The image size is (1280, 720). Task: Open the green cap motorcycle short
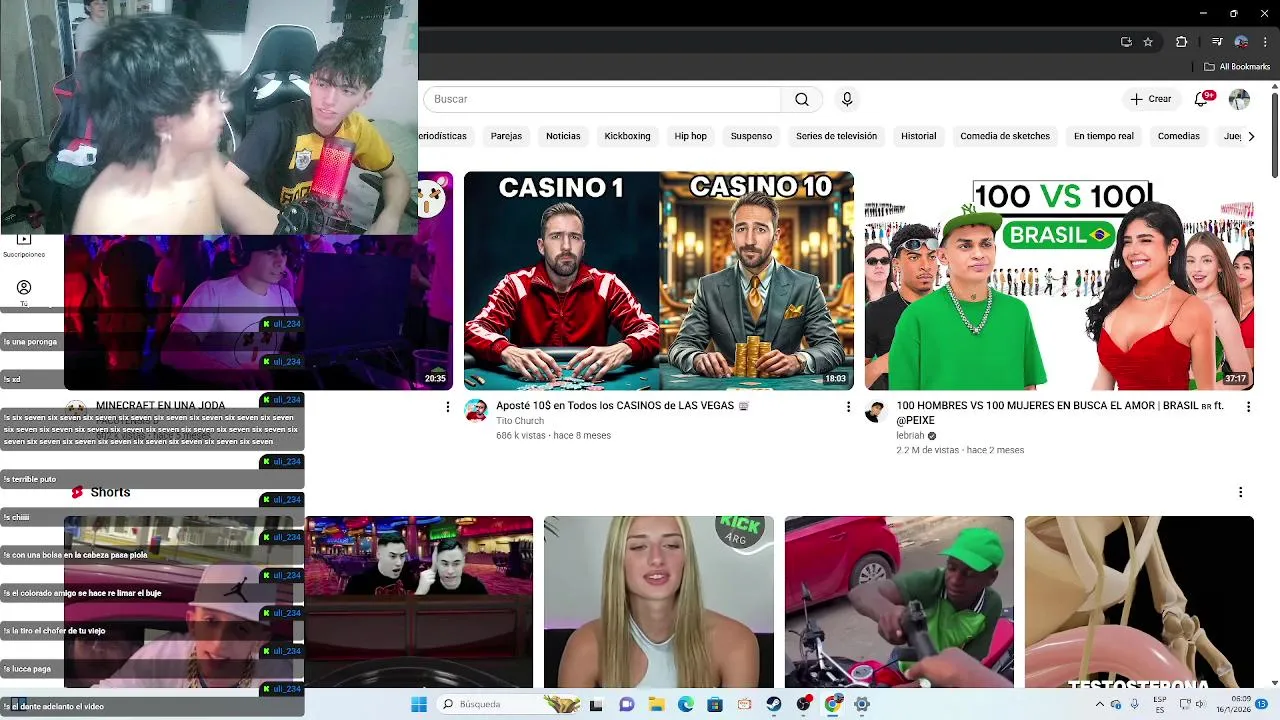[899, 602]
